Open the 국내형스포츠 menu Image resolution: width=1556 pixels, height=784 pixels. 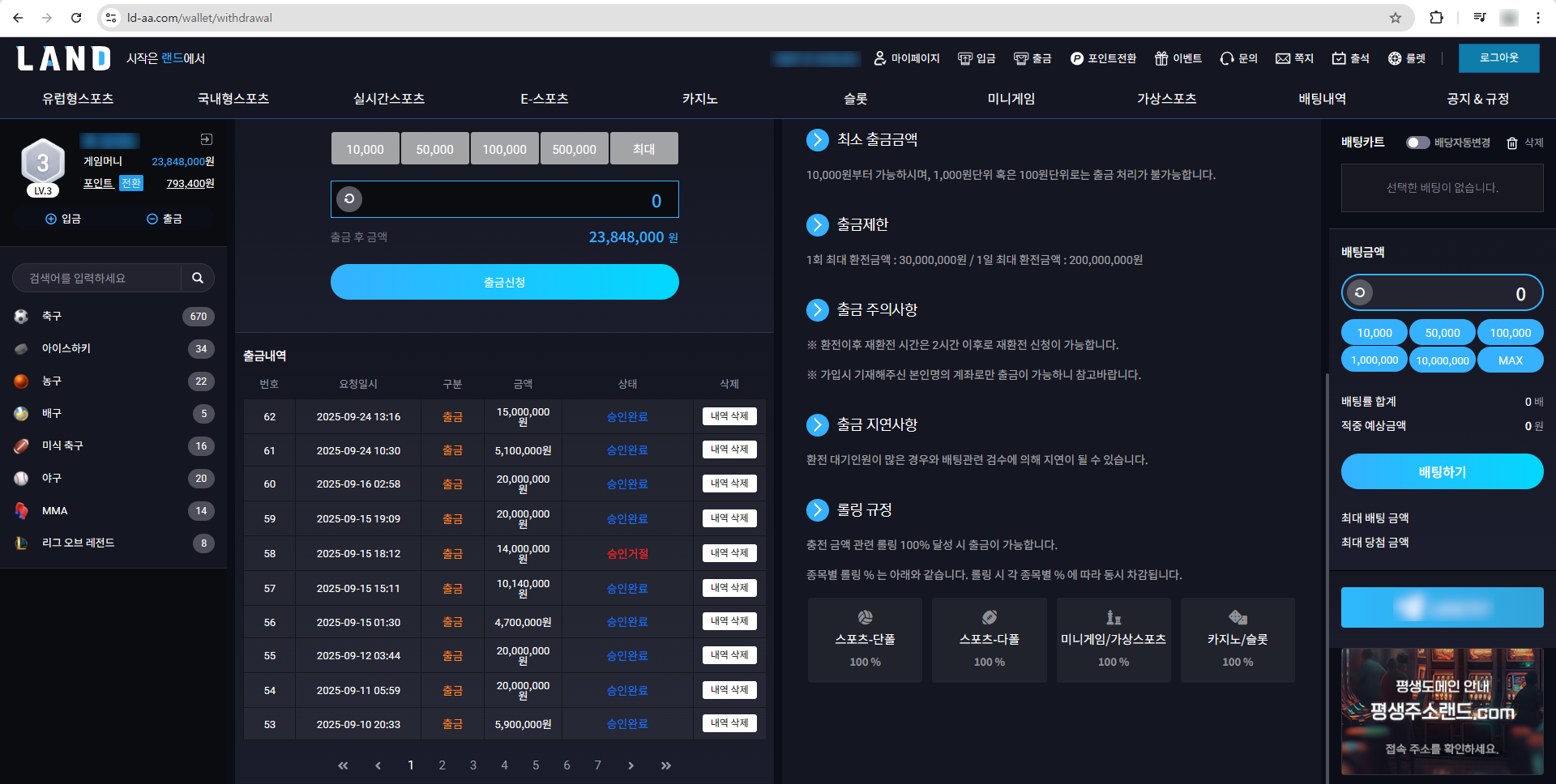click(x=233, y=99)
